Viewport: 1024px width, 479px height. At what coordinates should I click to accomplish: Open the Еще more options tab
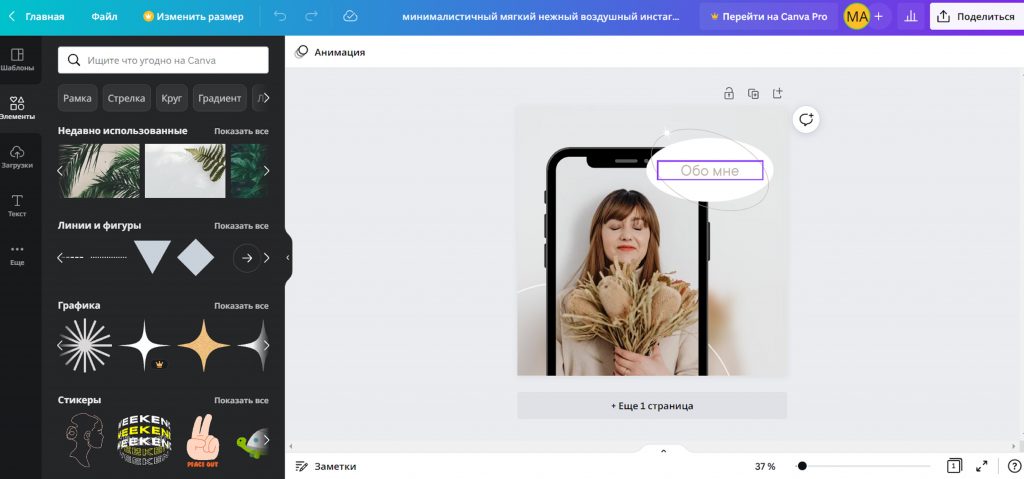point(18,254)
